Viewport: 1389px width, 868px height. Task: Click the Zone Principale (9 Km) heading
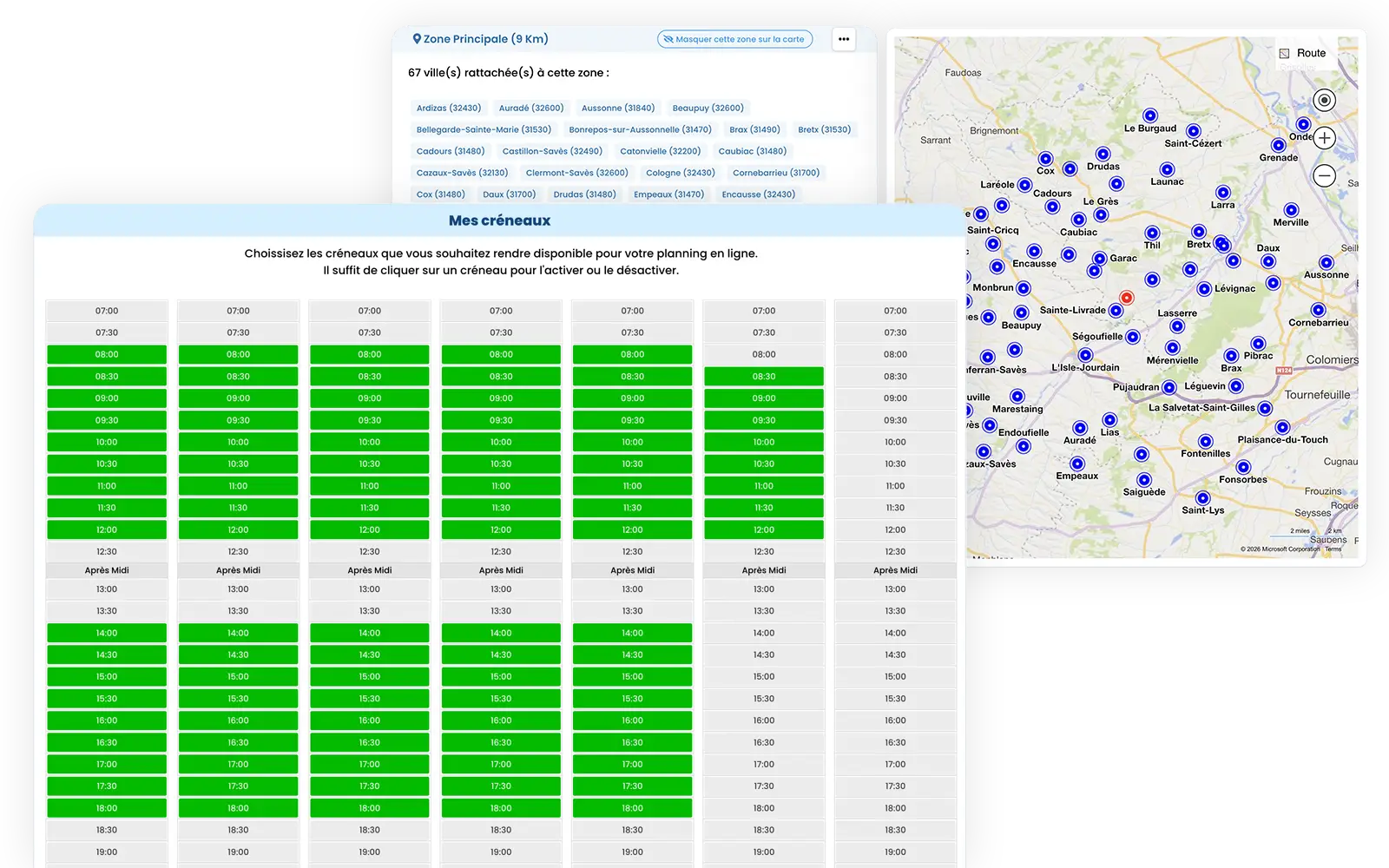pos(480,39)
